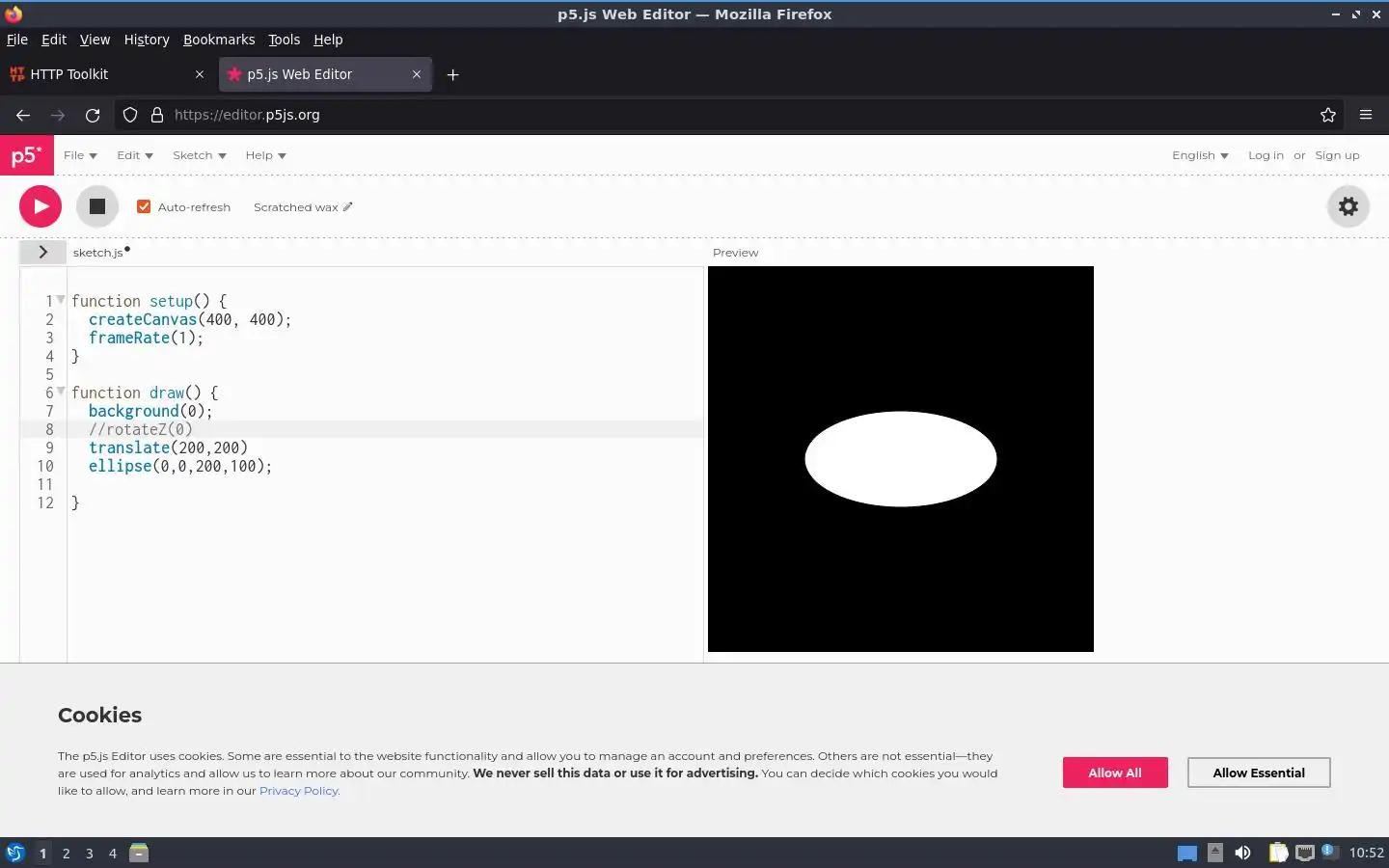Open the p5 editor Help dropdown
Screen dimensions: 1389x868
[265, 155]
